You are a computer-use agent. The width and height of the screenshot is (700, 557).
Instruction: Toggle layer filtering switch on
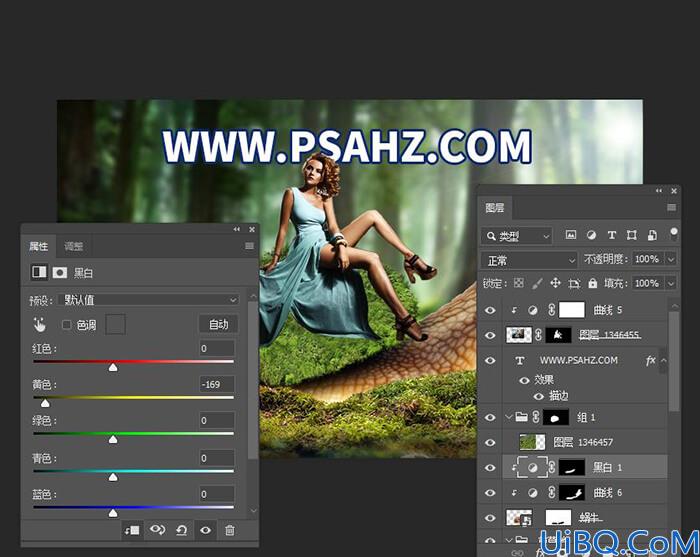[x=674, y=234]
